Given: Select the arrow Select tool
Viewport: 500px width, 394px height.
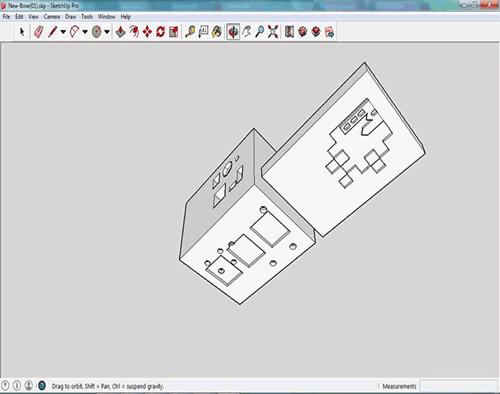Looking at the screenshot, I should [22, 32].
